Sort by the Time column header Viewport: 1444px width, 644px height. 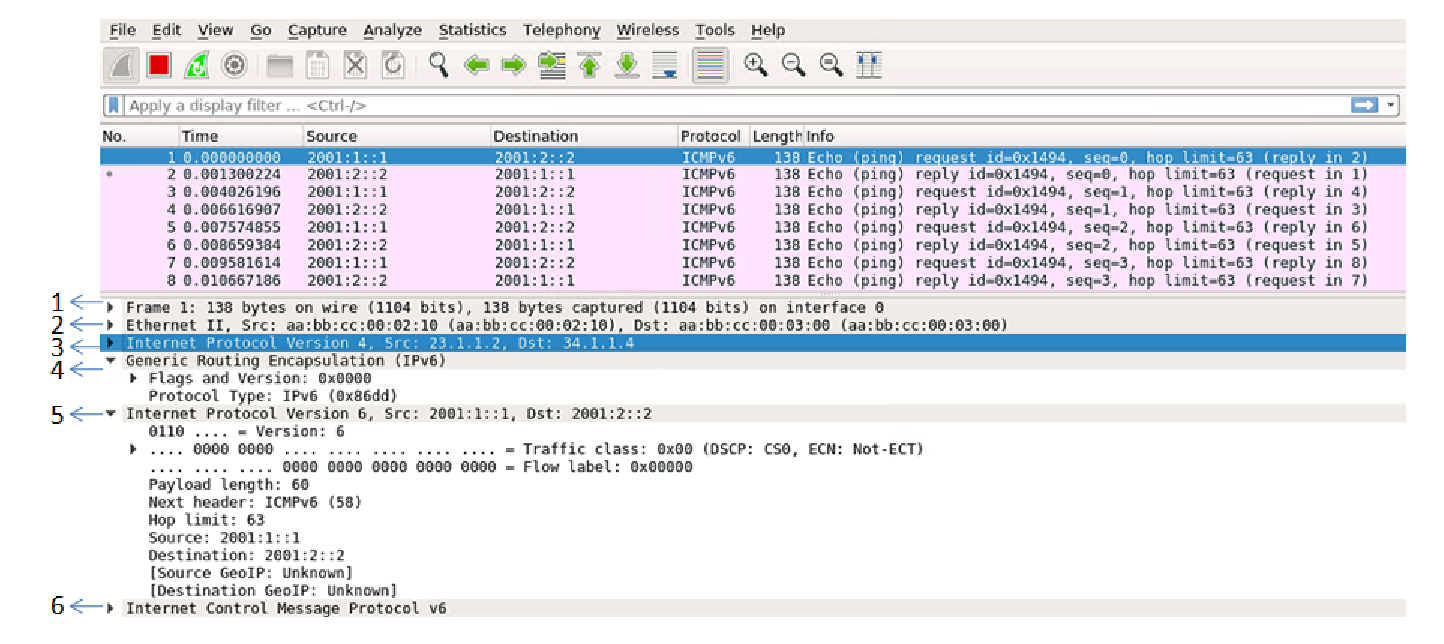240,136
